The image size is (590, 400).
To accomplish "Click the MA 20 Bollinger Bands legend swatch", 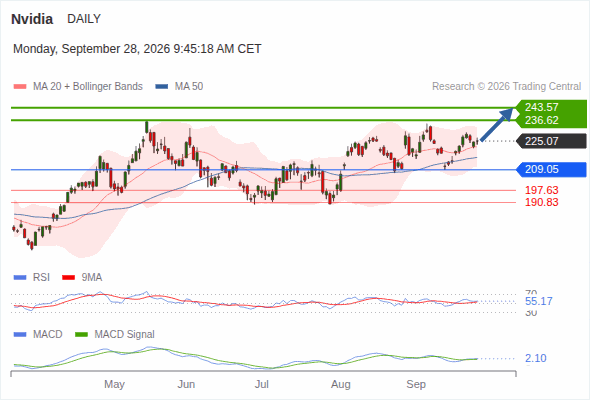I will tap(20, 87).
